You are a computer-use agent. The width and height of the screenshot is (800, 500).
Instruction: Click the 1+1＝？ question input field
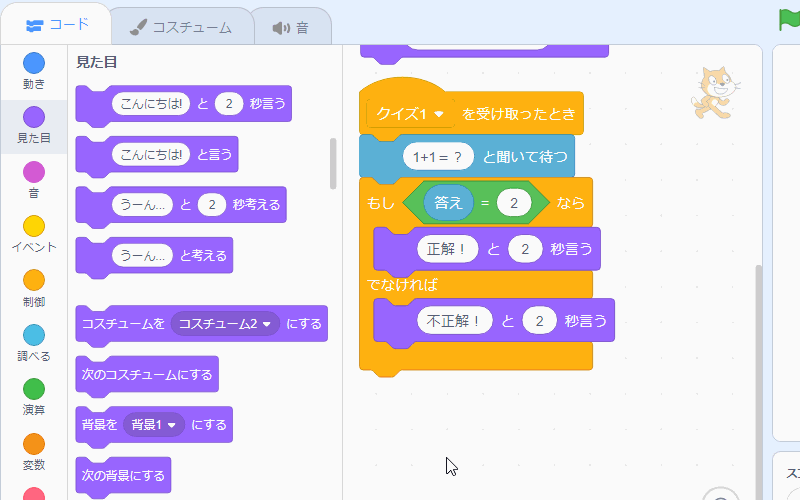point(438,157)
